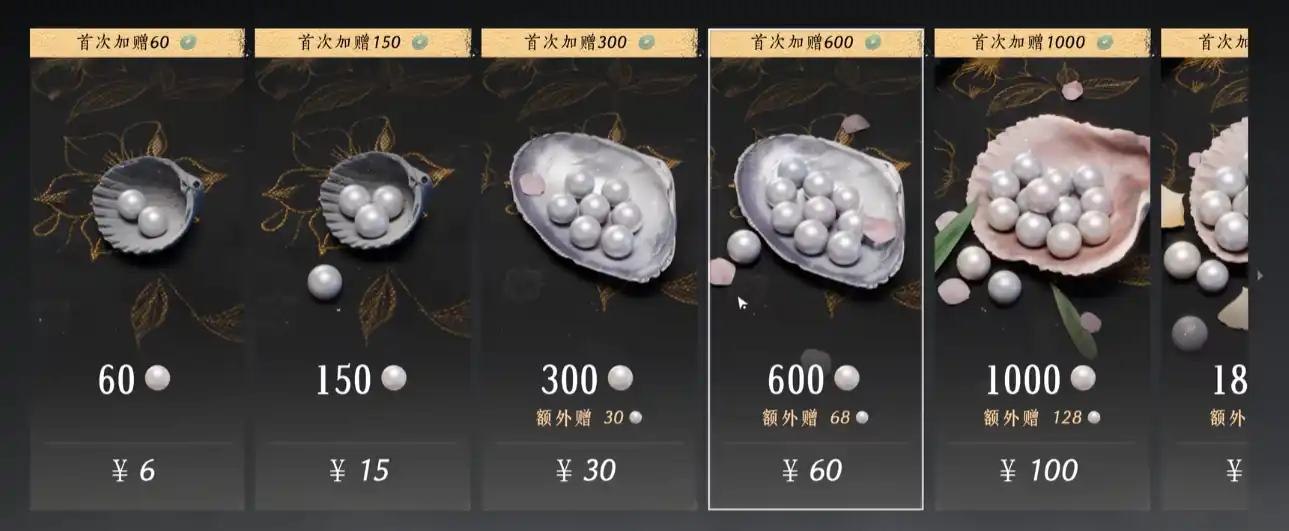Click the pearl icon beside 60
This screenshot has height=531, width=1289.
[158, 378]
